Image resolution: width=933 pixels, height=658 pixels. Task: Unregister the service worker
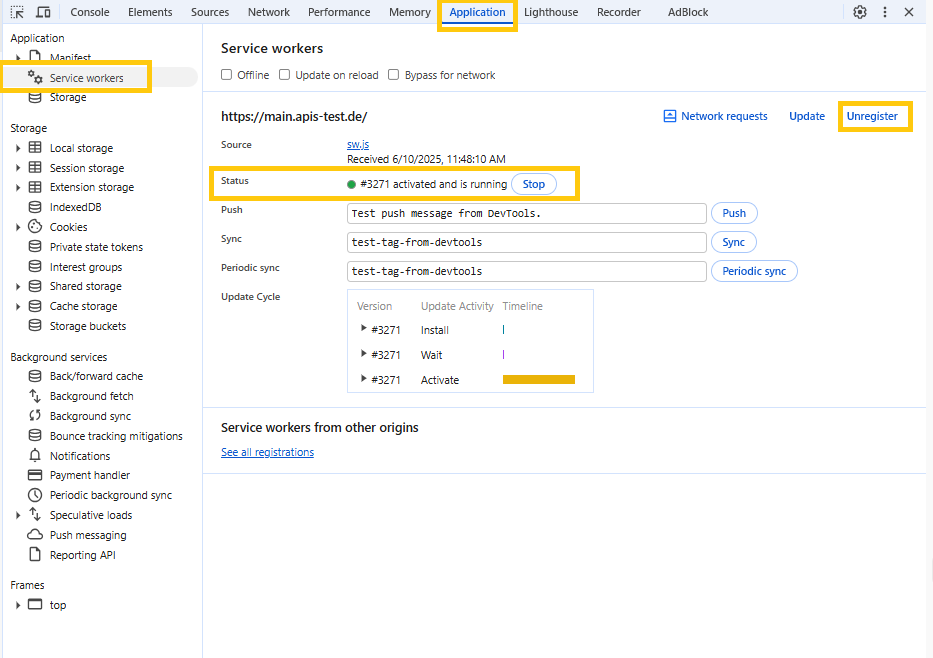[872, 116]
